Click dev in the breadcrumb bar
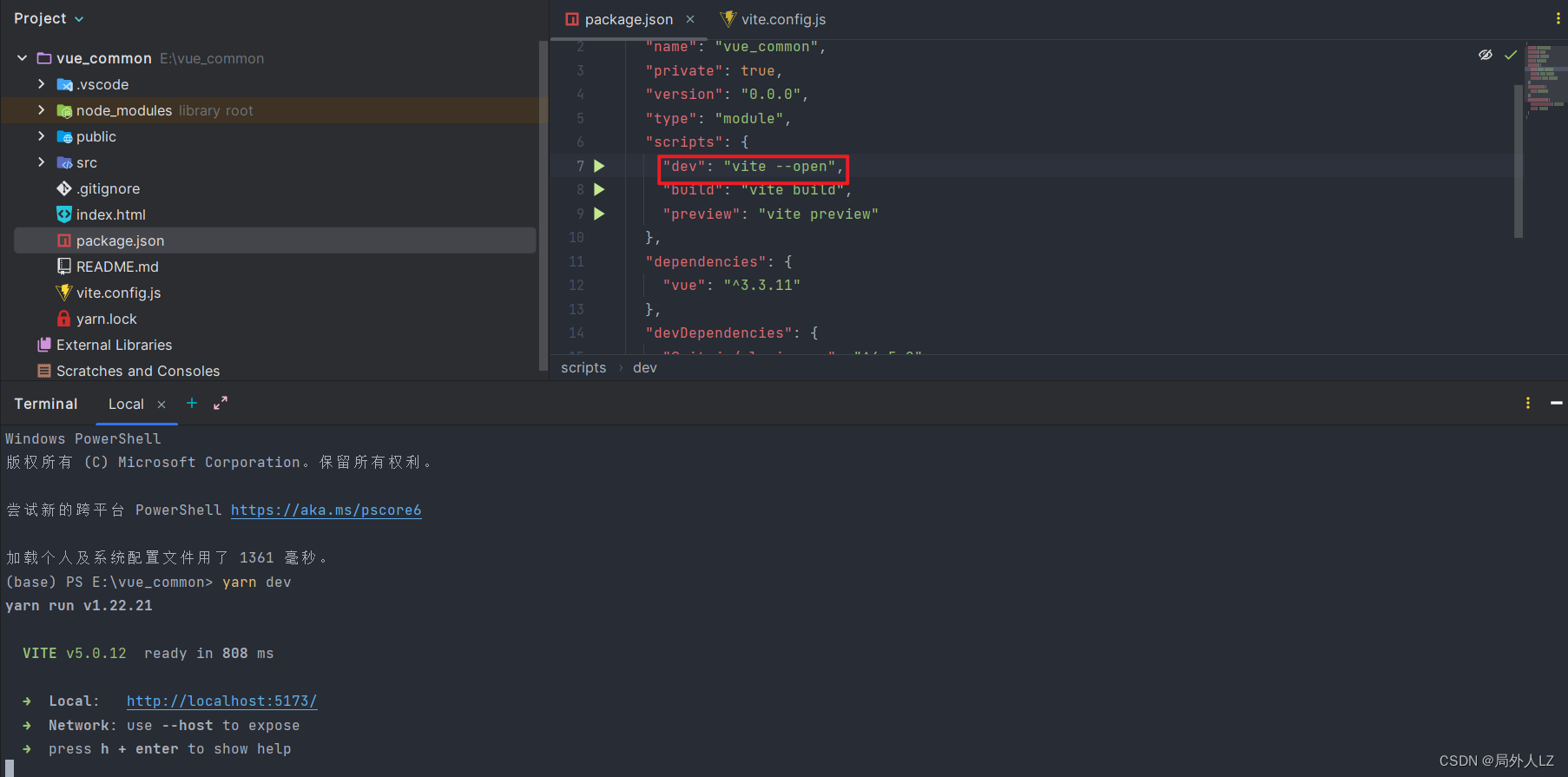 pos(645,367)
